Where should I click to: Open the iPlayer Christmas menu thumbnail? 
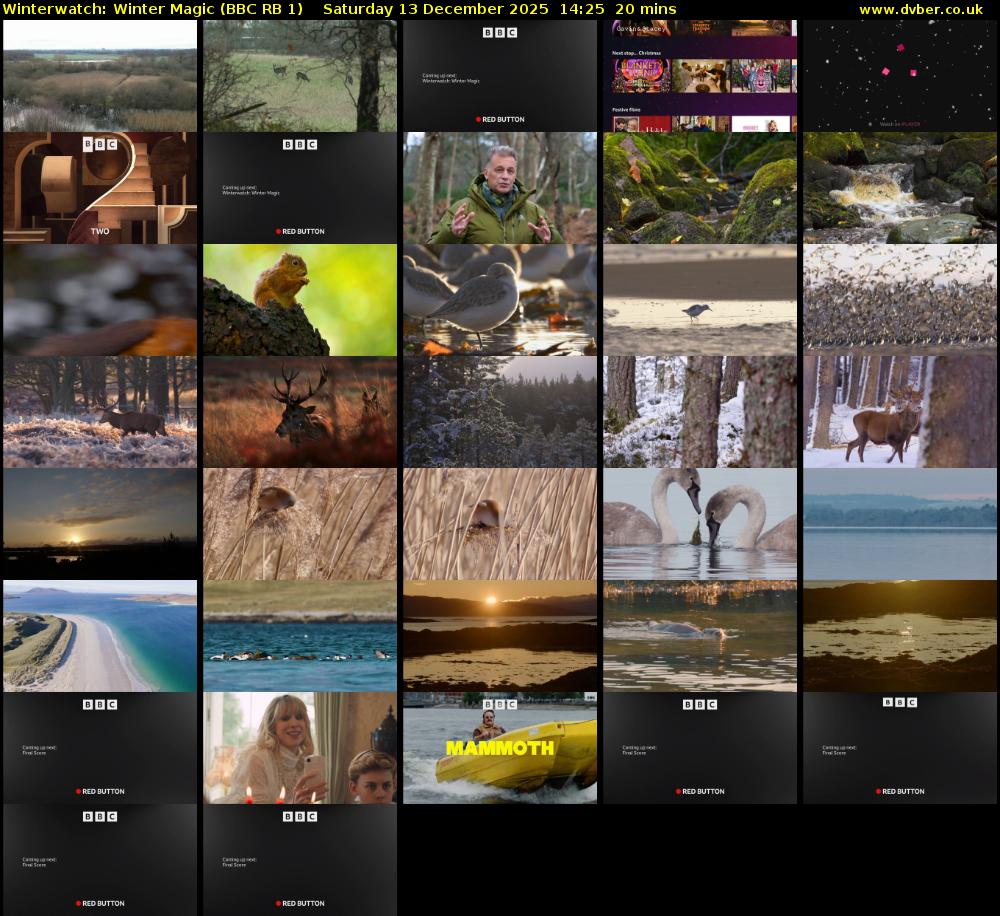click(700, 76)
